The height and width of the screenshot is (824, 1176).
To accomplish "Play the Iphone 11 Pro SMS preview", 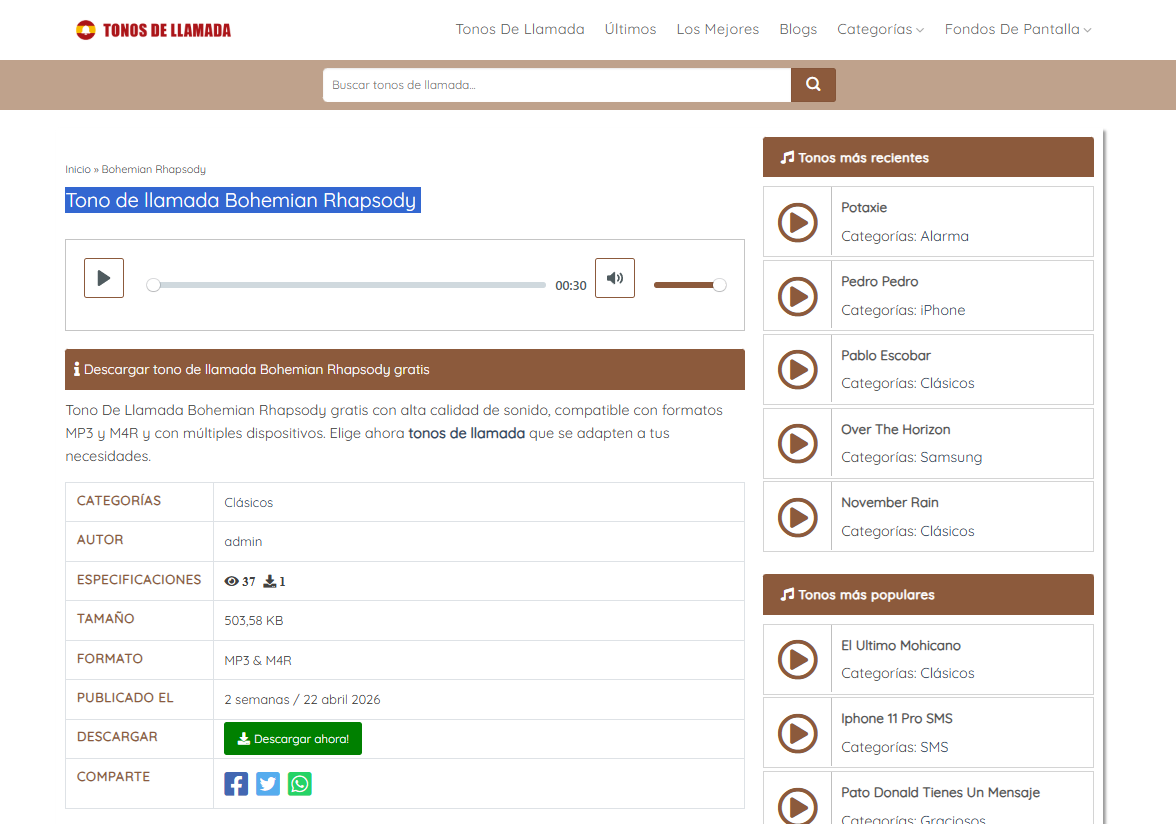I will click(x=797, y=733).
